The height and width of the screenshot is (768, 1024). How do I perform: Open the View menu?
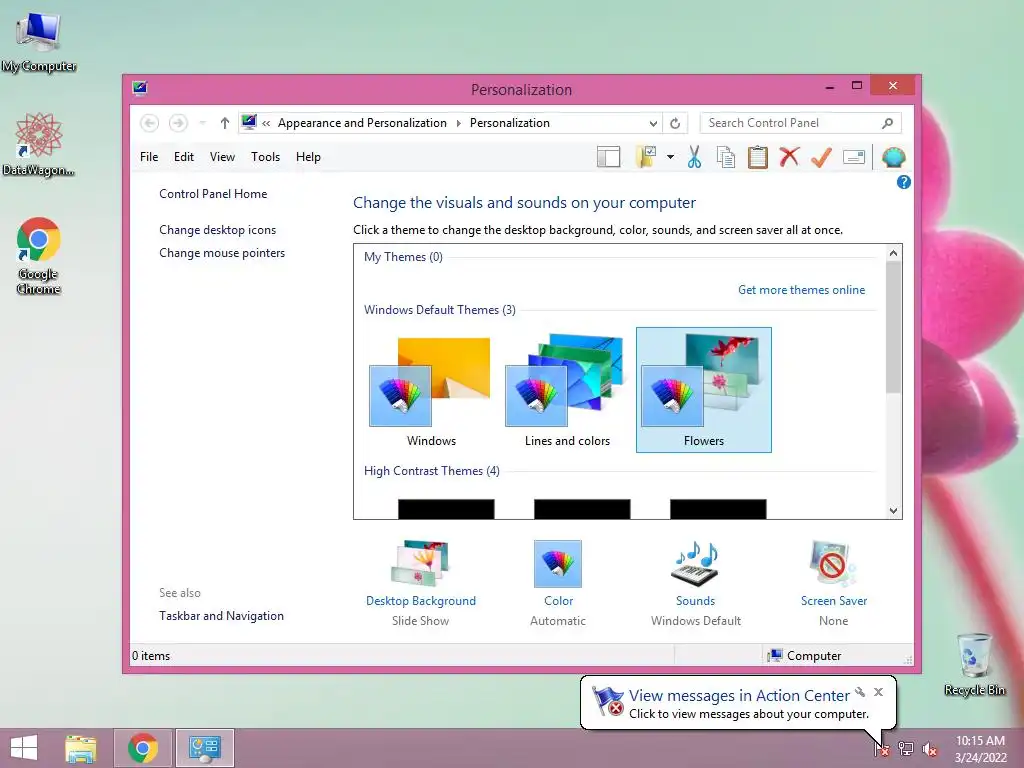(222, 157)
